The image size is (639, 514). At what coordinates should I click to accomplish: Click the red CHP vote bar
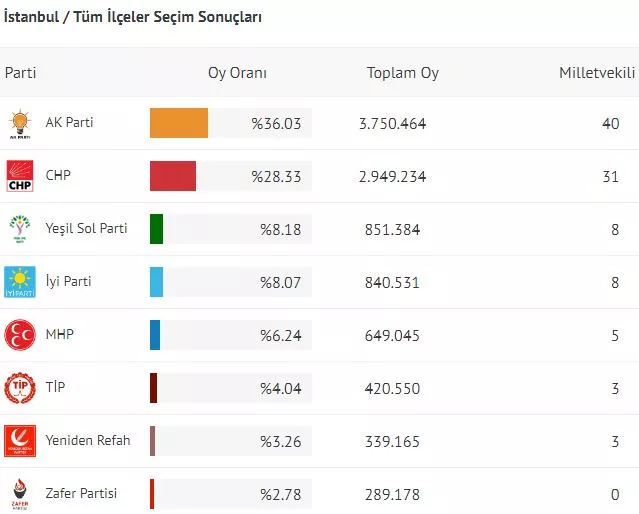point(173,176)
